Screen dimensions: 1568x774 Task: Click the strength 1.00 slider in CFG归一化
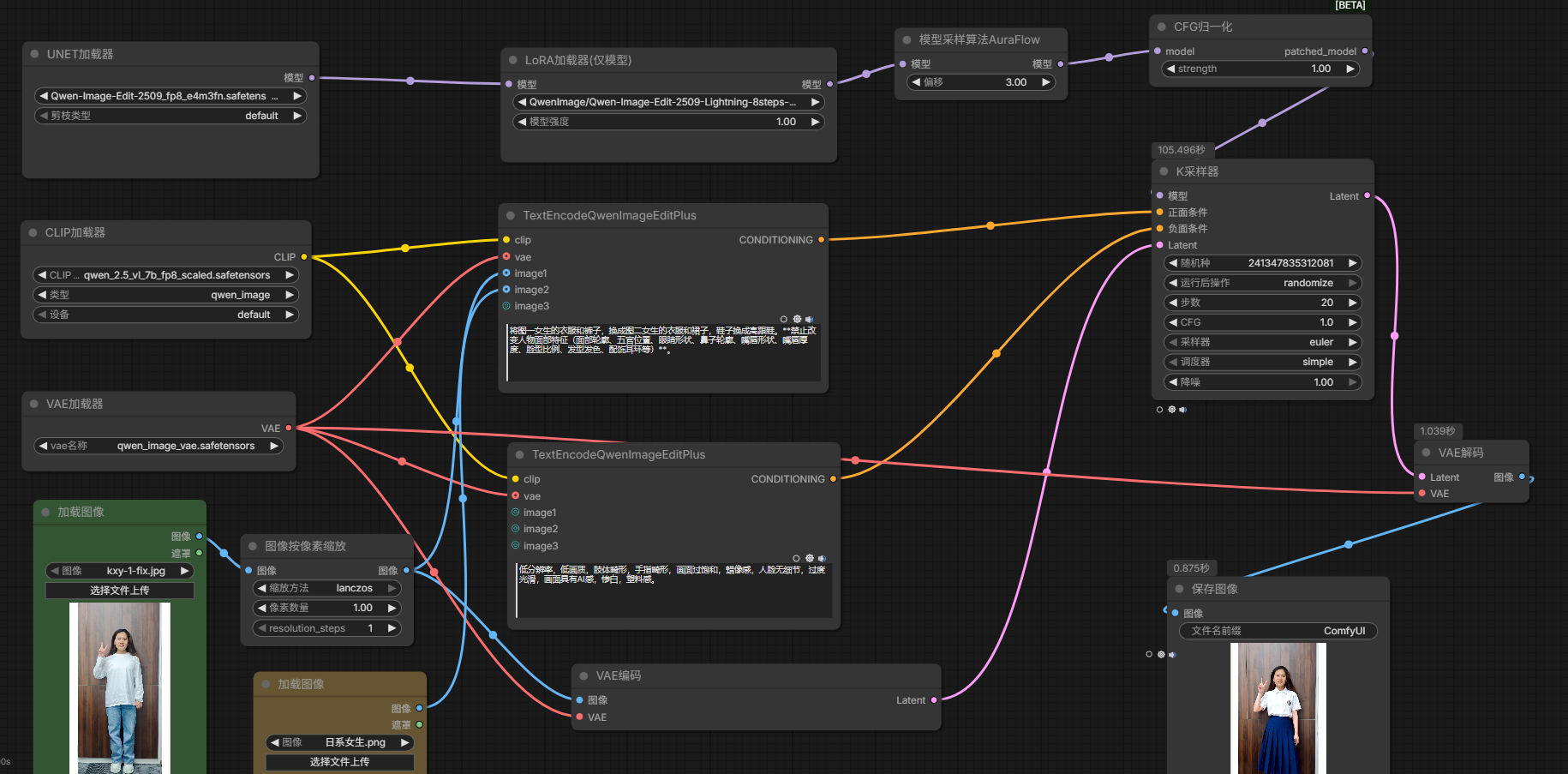[x=1260, y=69]
